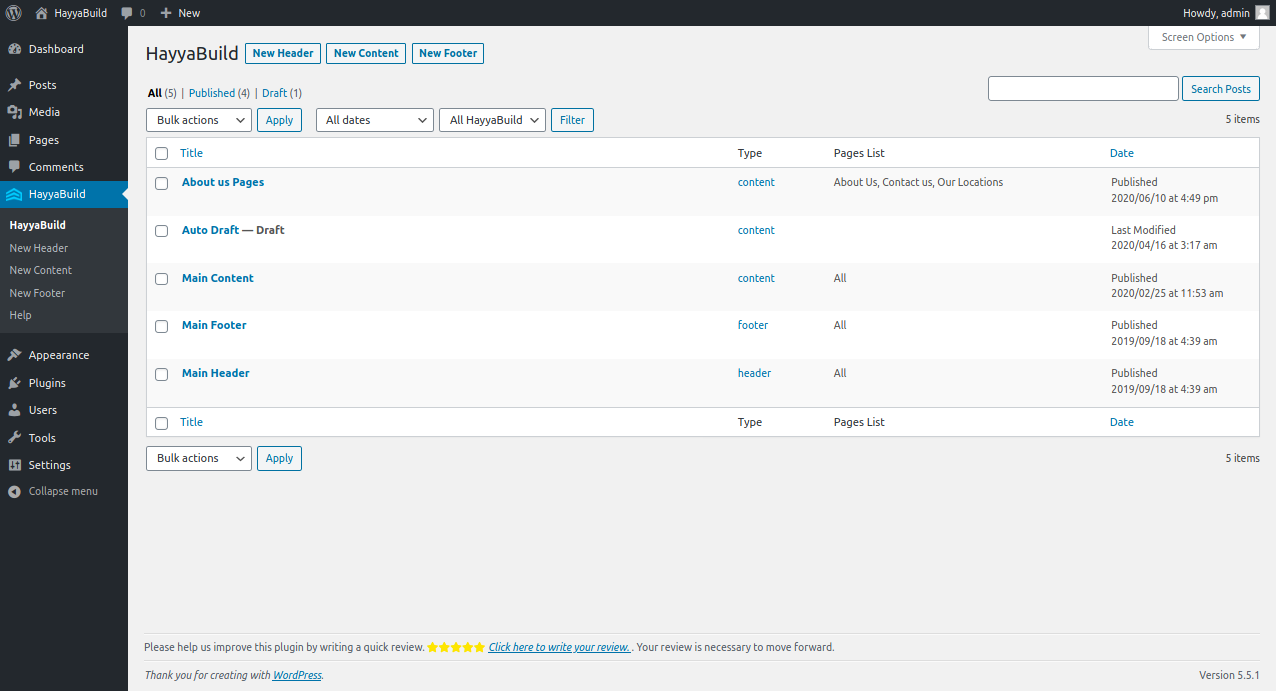Click the footer type link in the Main Footer row

[x=753, y=325]
